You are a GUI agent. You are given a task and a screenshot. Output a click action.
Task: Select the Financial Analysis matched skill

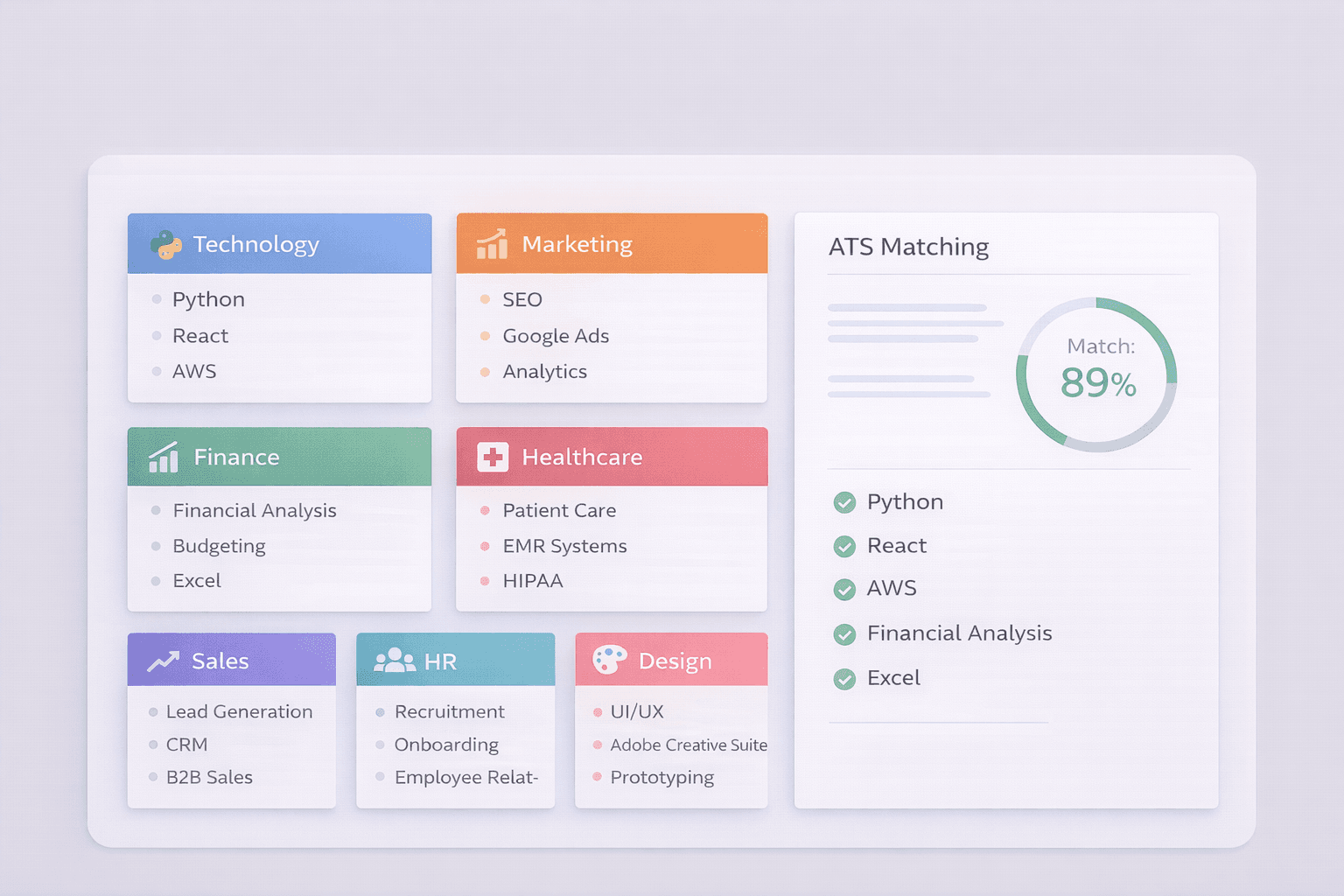[x=959, y=633]
